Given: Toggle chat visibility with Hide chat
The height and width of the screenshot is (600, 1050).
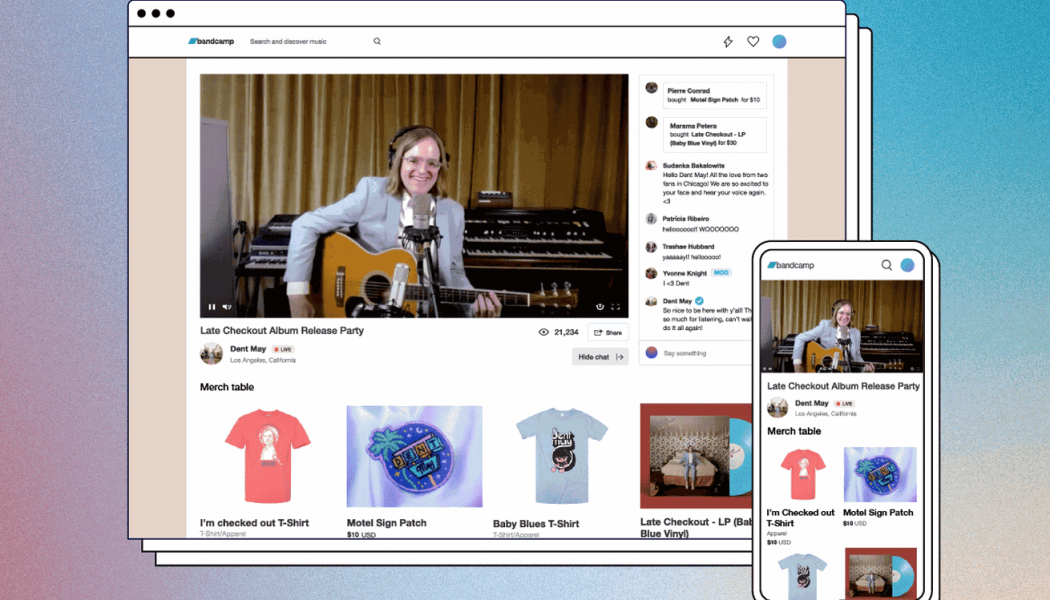Looking at the screenshot, I should point(594,357).
